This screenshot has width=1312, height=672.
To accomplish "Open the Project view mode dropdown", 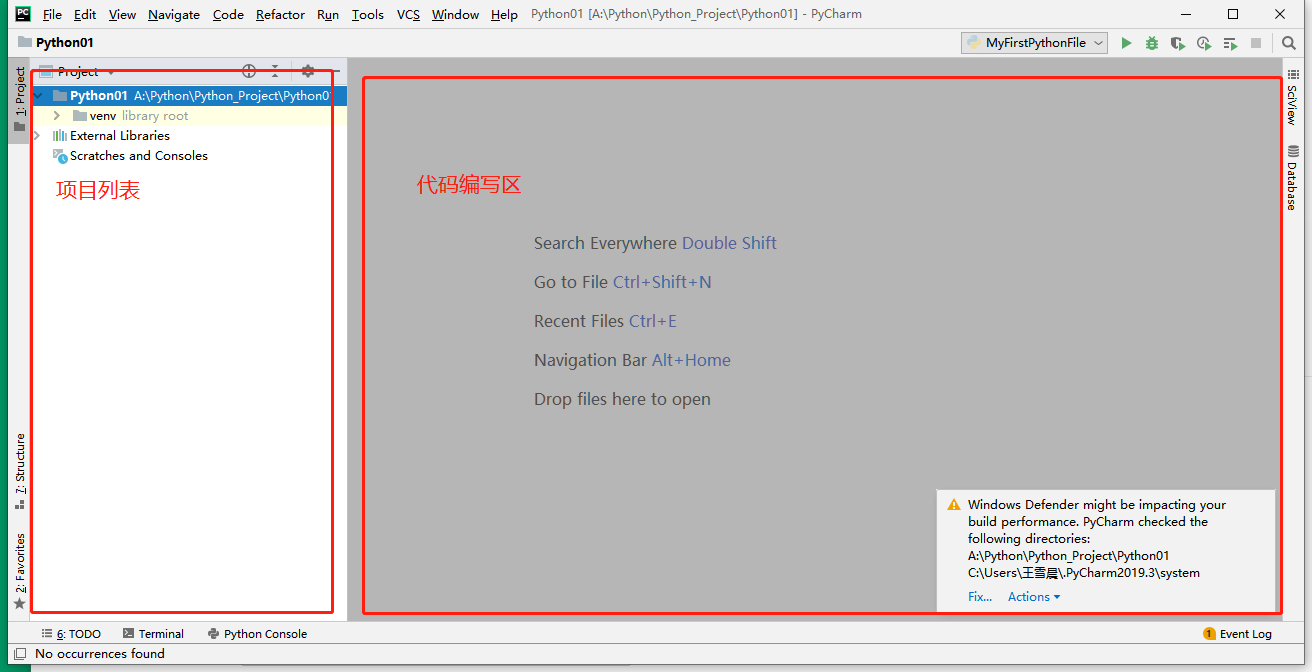I will pyautogui.click(x=85, y=72).
